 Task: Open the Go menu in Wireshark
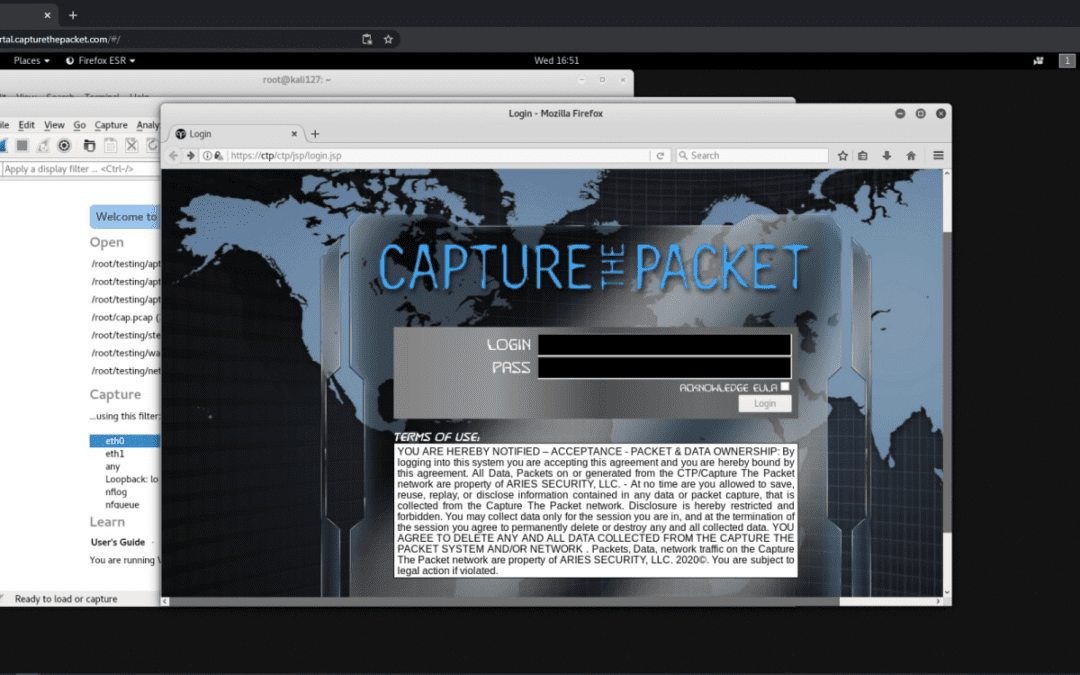[79, 125]
